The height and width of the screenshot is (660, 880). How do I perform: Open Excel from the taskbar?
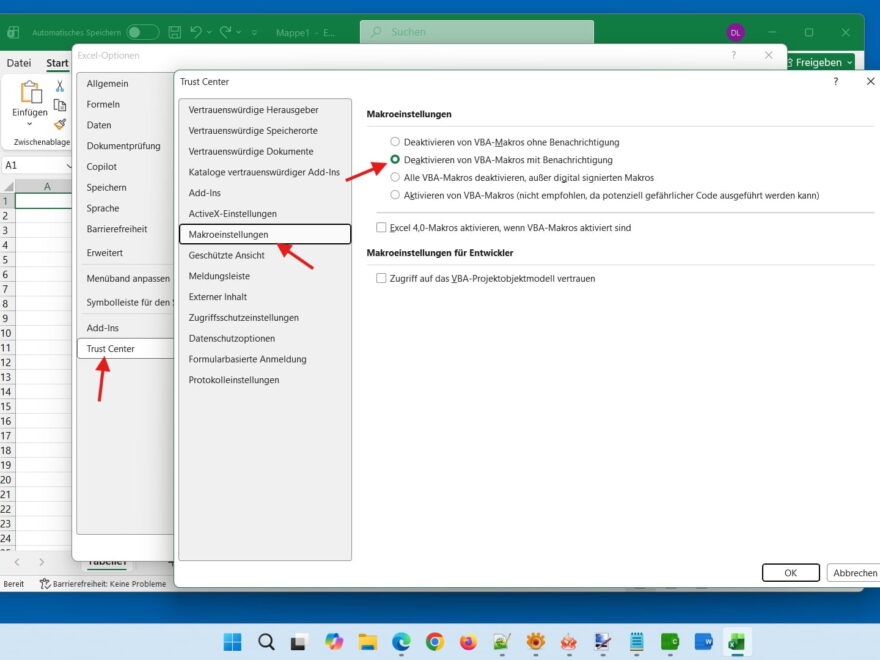click(738, 642)
